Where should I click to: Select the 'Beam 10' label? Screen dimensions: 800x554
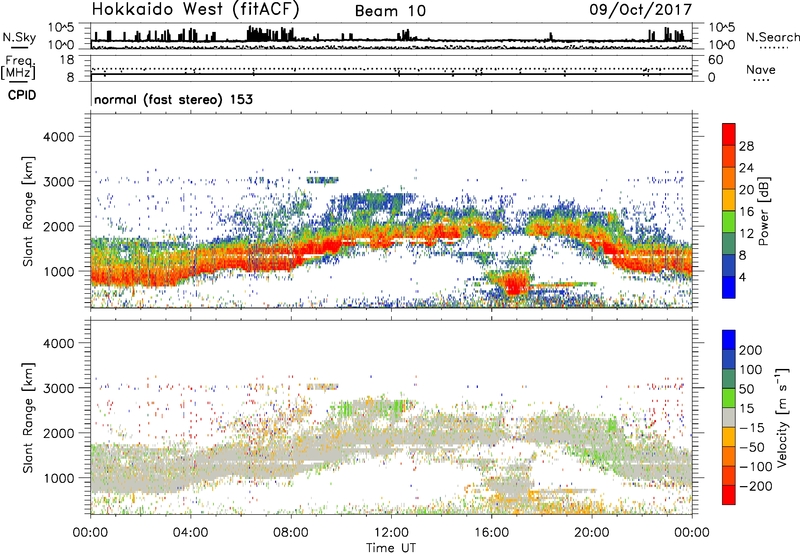[x=390, y=11]
